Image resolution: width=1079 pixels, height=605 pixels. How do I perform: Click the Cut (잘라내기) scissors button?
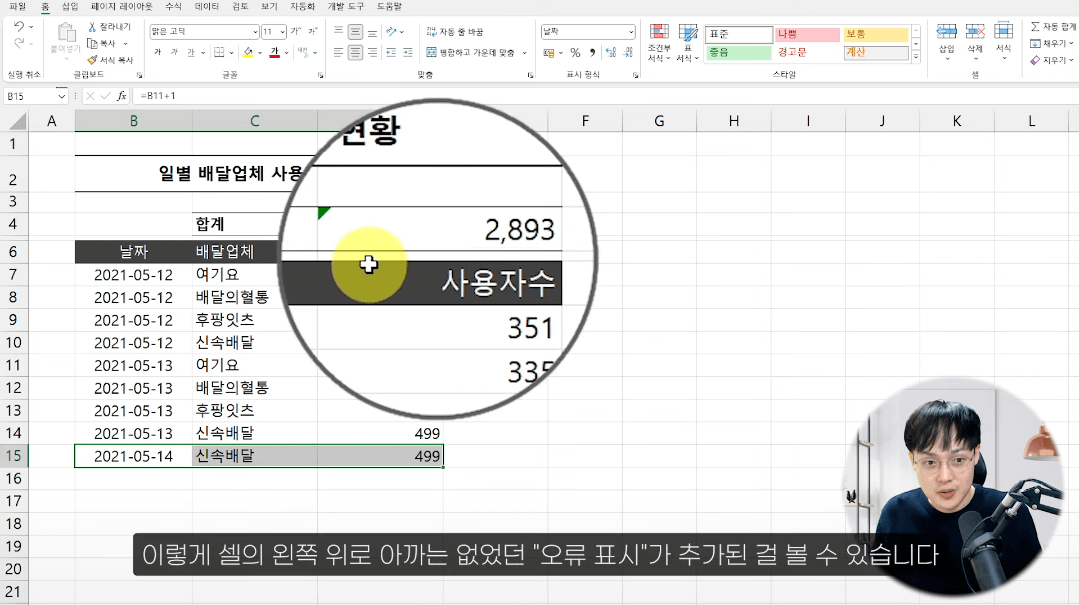[x=109, y=26]
